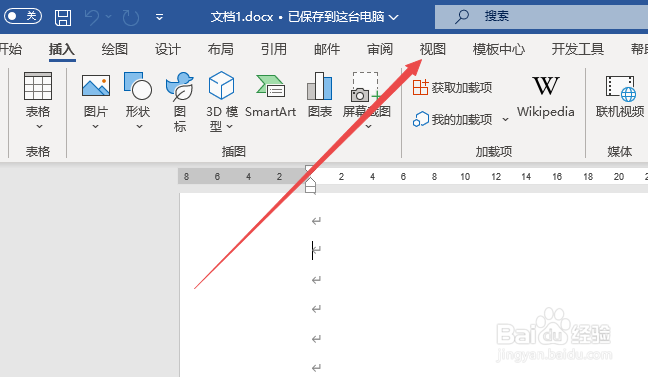
Task: Click 我的加载项 my add-ins button
Action: 453,119
